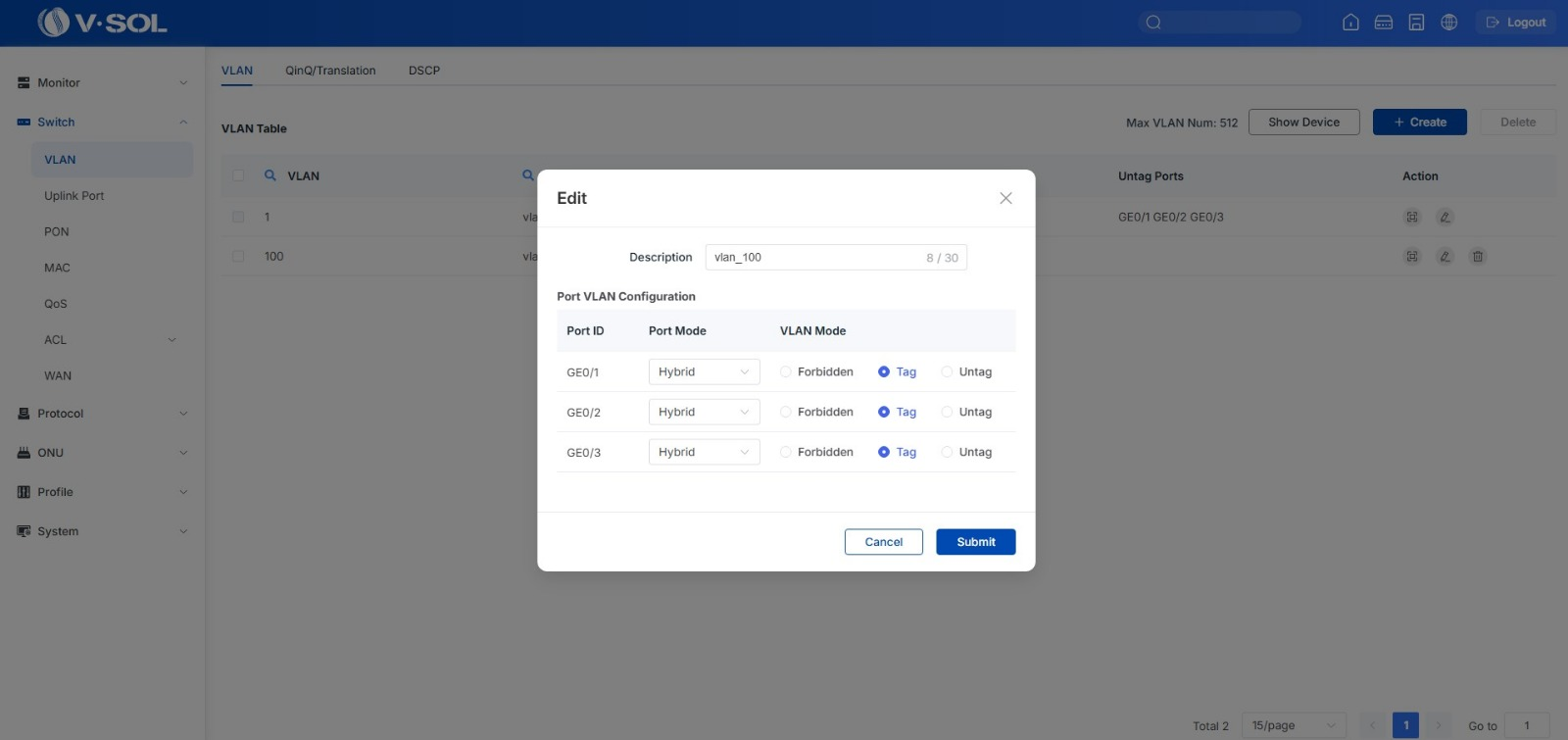Tick the checkbox for VLAN 100 row
The height and width of the screenshot is (740, 1568).
pyautogui.click(x=238, y=256)
